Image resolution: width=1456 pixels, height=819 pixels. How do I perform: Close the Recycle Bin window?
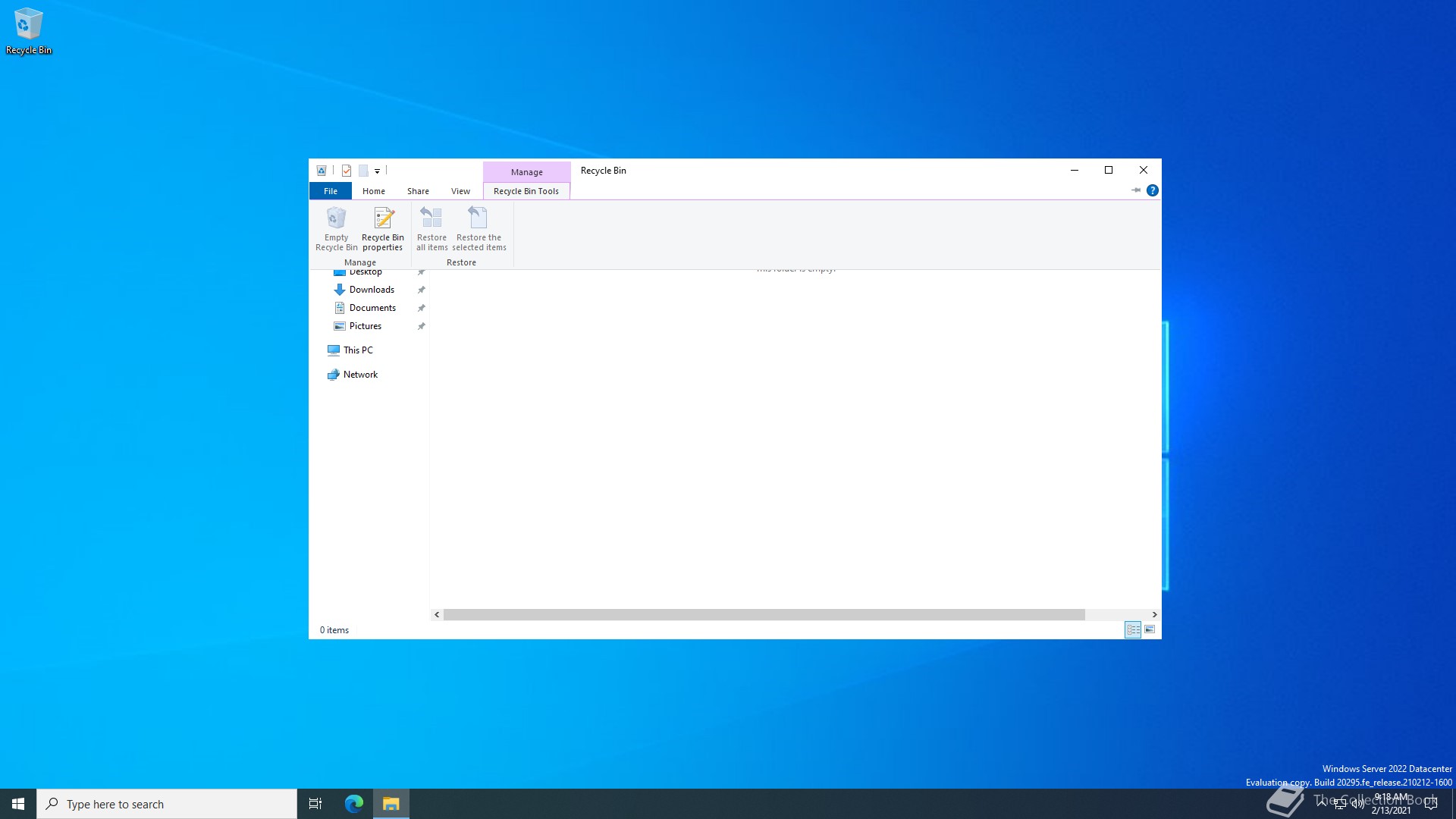[x=1144, y=170]
